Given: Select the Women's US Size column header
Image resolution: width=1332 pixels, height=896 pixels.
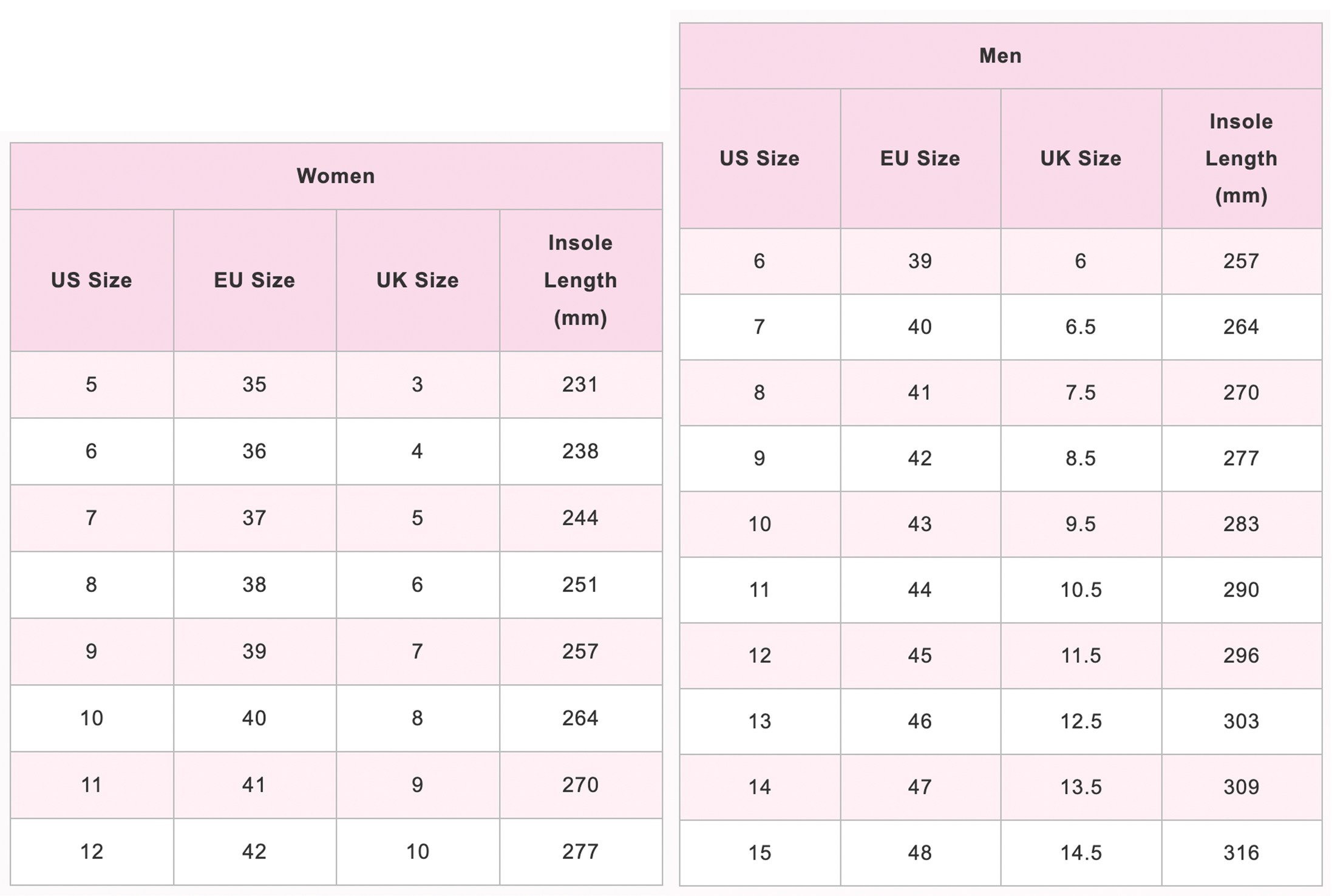Looking at the screenshot, I should [92, 280].
